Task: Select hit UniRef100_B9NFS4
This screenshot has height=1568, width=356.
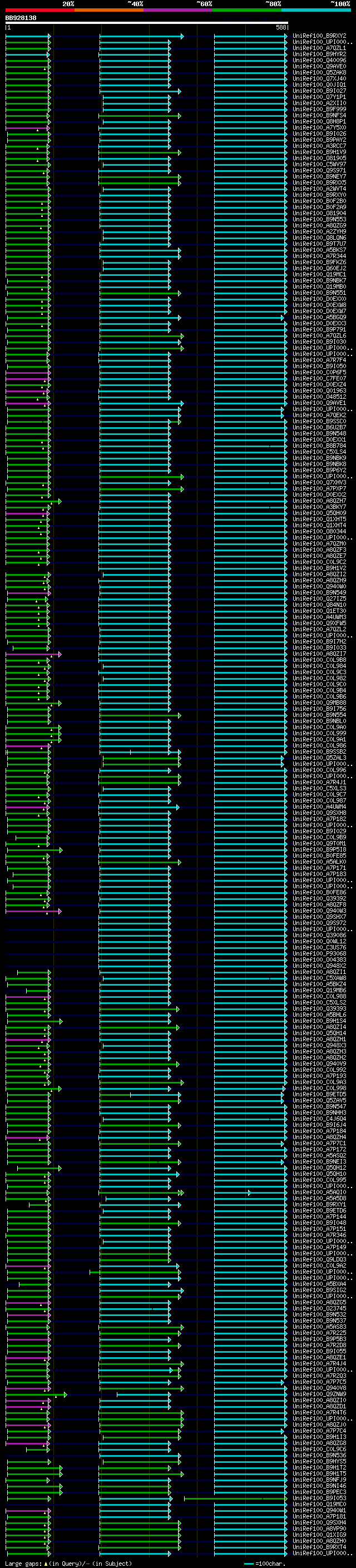Action: 319,115
